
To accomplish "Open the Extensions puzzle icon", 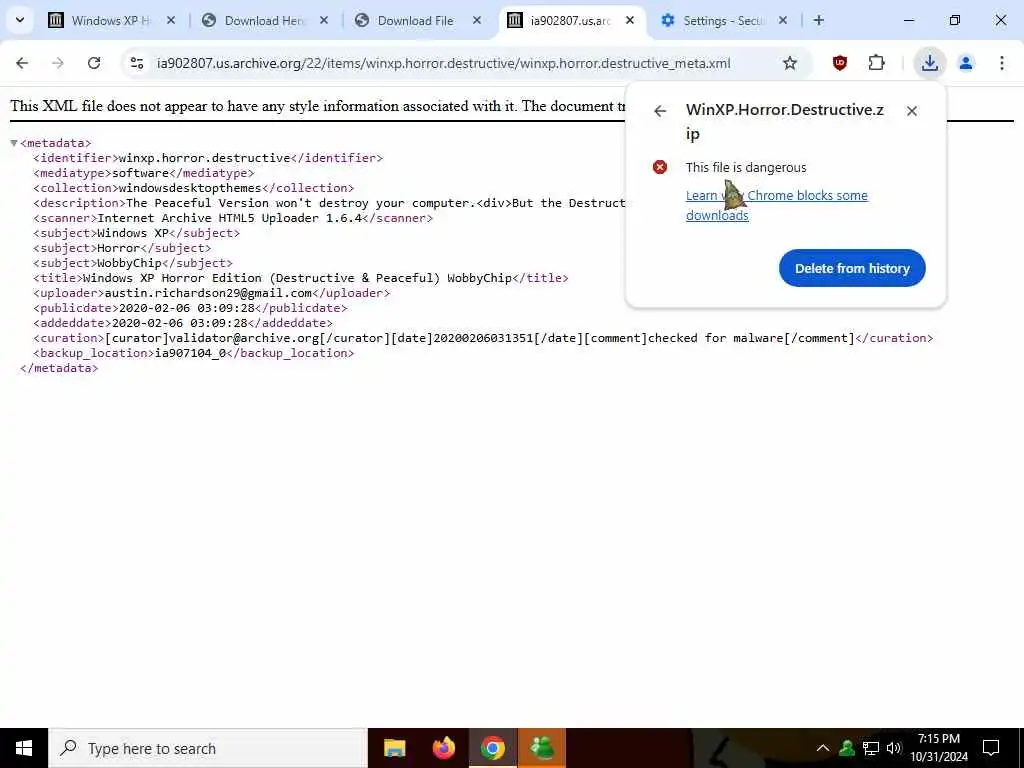I will [x=876, y=63].
